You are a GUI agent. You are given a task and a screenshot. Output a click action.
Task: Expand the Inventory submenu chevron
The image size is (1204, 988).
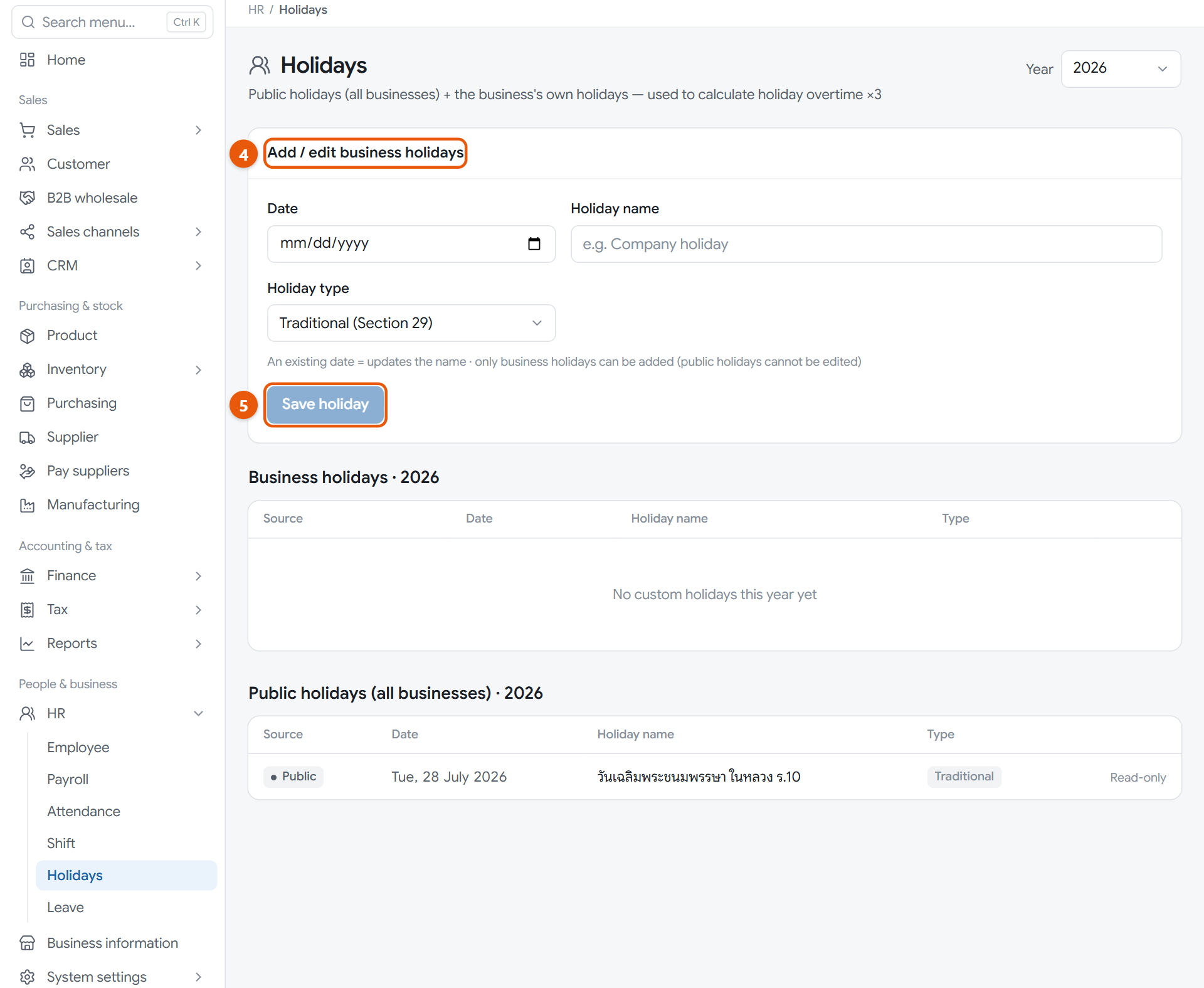(x=198, y=369)
